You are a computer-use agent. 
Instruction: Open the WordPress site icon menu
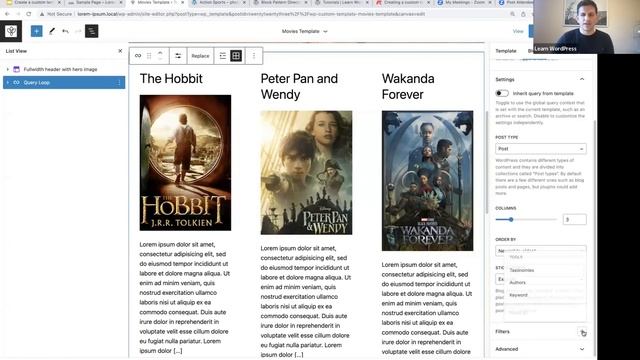(x=11, y=31)
